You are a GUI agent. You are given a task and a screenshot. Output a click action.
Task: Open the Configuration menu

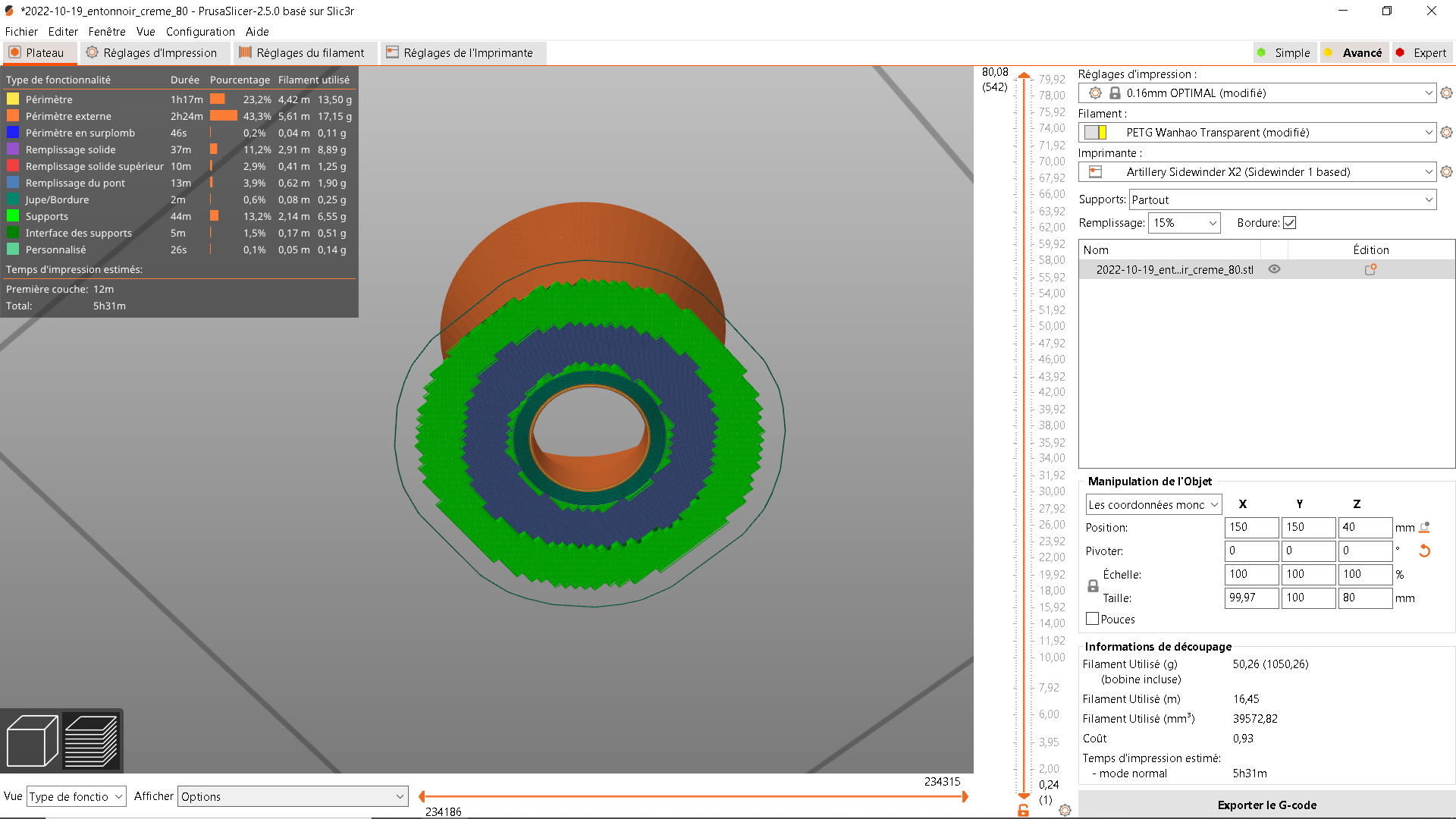point(200,32)
